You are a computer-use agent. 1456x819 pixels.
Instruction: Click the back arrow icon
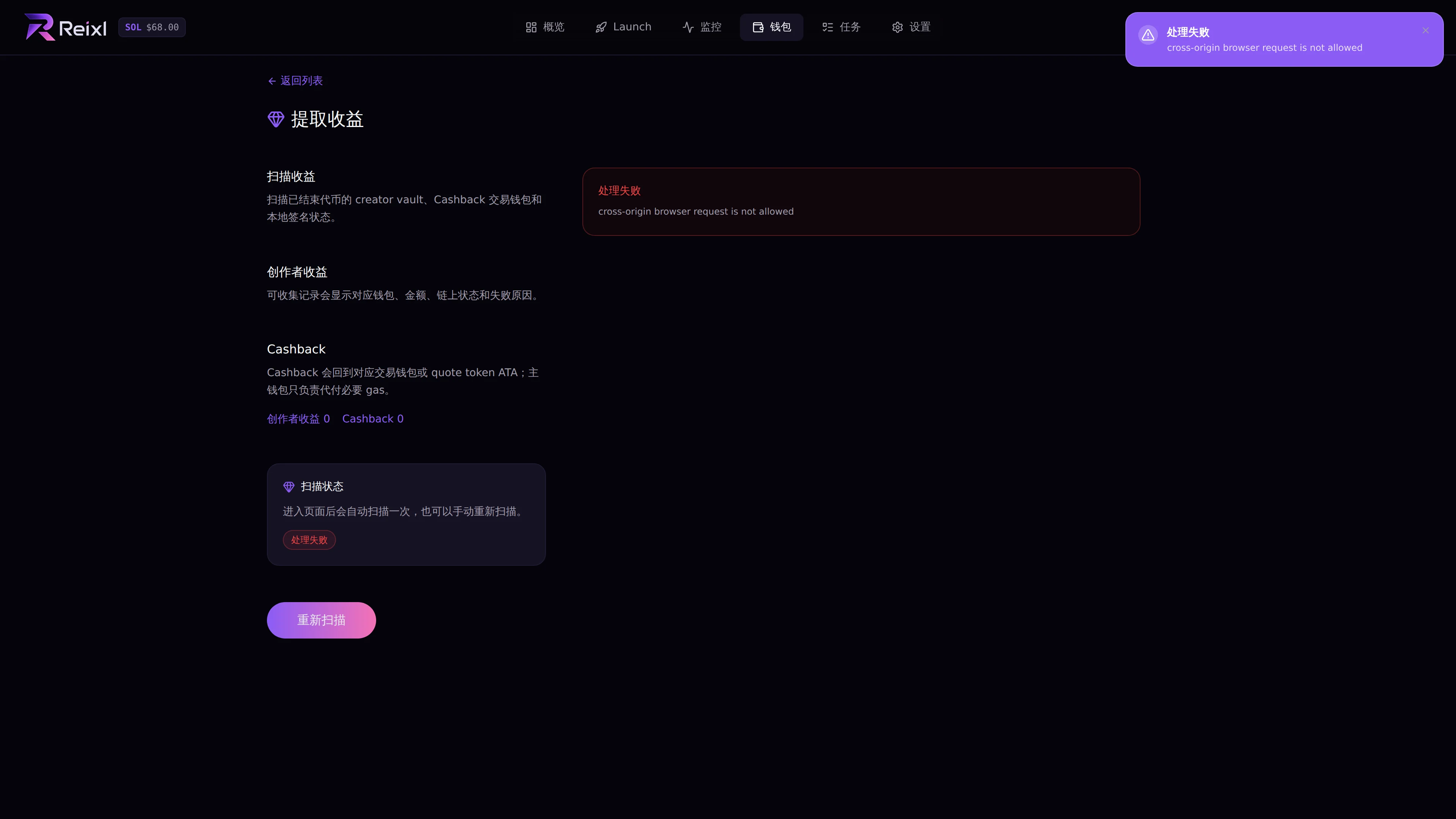272,82
